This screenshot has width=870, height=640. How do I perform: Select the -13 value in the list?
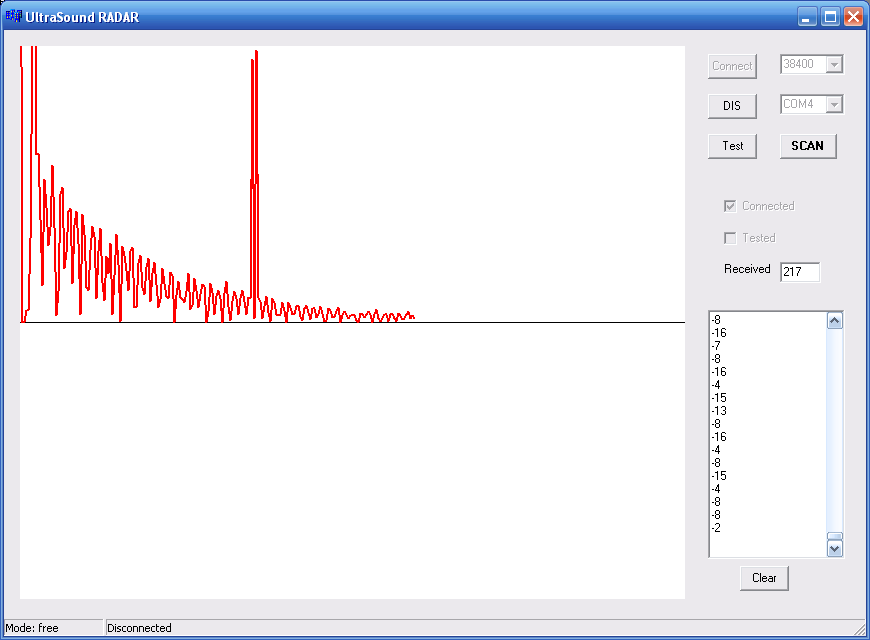[x=719, y=411]
